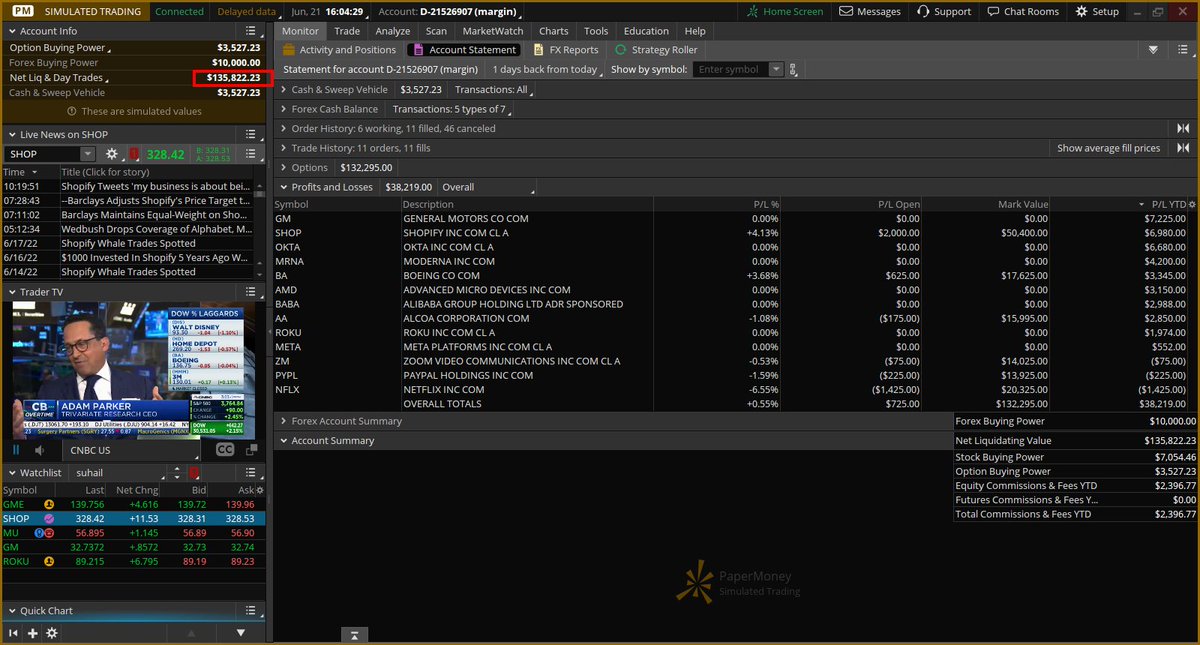Switch to the MarketWatch tab
This screenshot has height=645, width=1200.
tap(493, 31)
